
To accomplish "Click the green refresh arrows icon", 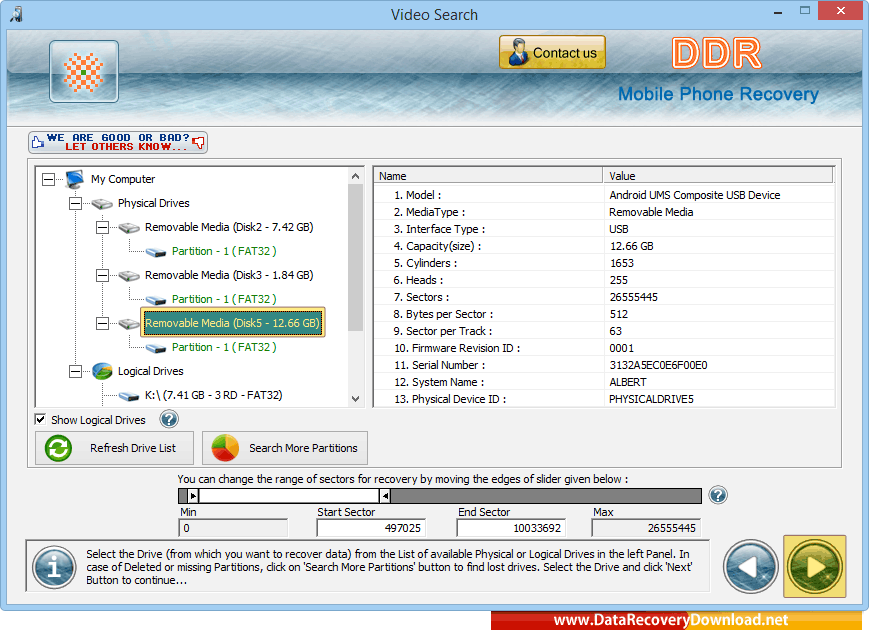I will tap(58, 448).
